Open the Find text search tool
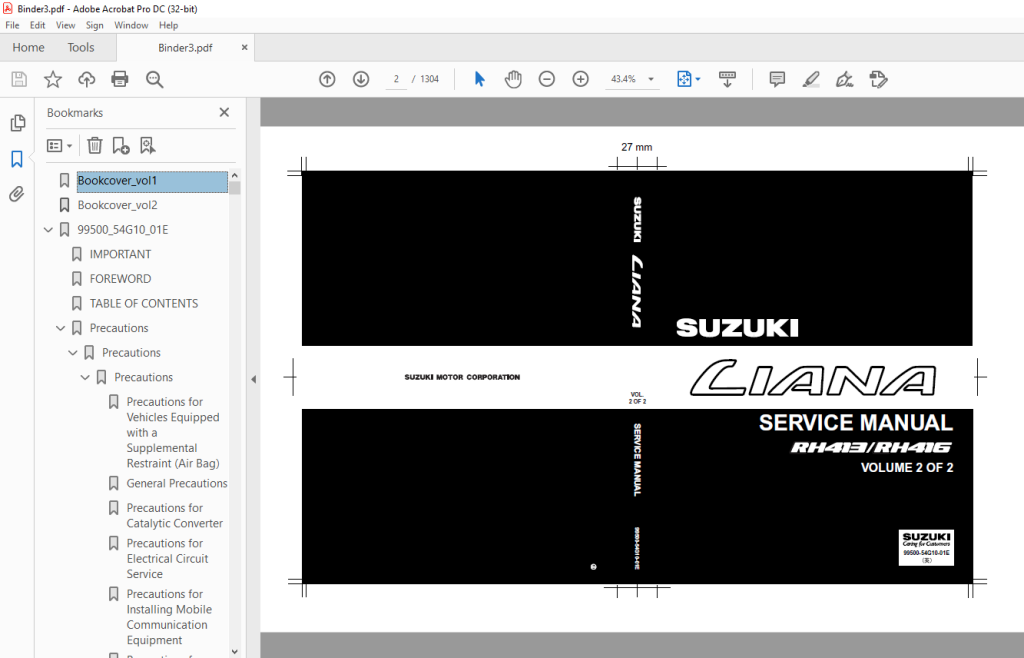 [155, 80]
